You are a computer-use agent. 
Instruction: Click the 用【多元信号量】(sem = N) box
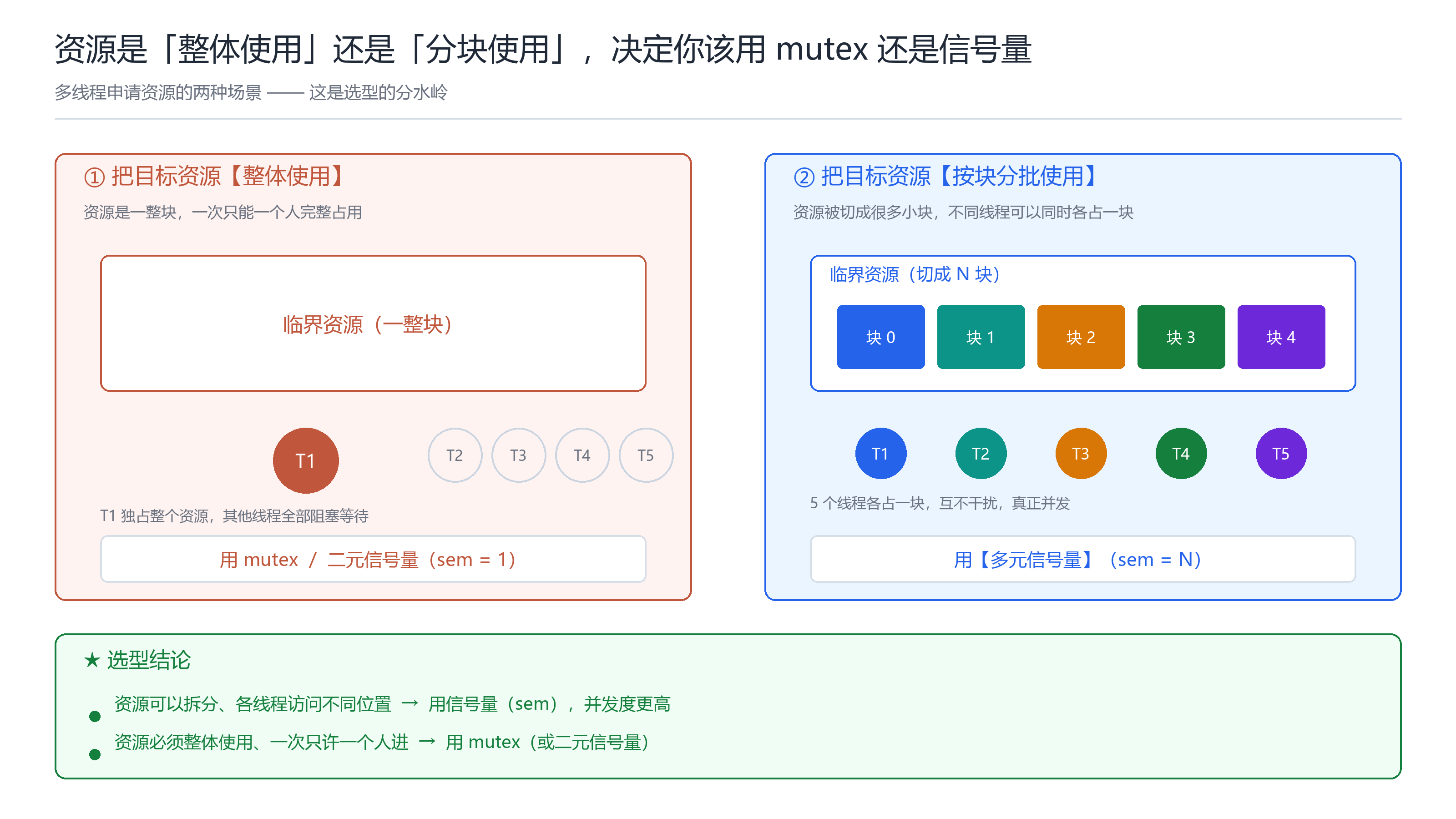[x=1082, y=559]
